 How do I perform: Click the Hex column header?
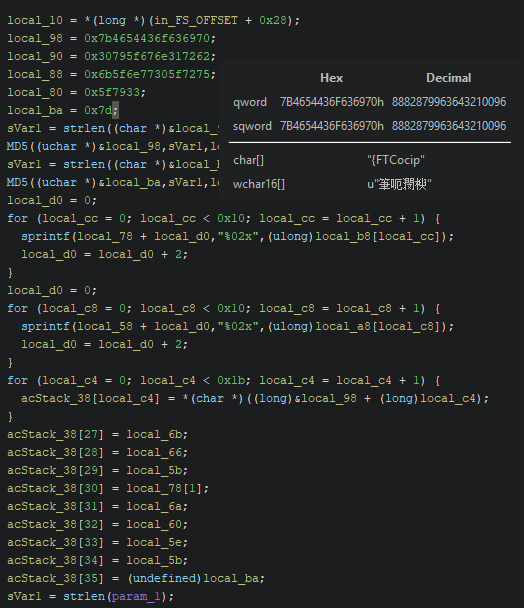click(x=332, y=78)
